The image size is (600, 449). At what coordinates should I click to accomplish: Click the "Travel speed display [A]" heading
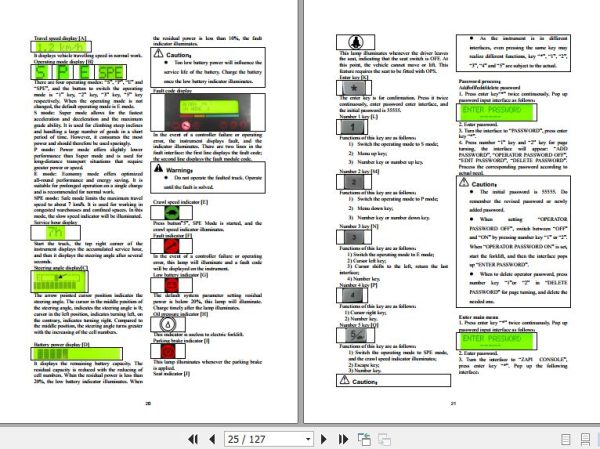click(60, 38)
